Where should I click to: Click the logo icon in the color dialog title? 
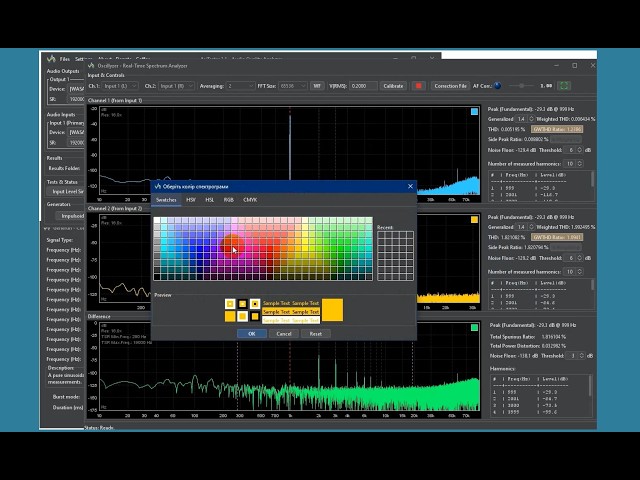[x=158, y=187]
